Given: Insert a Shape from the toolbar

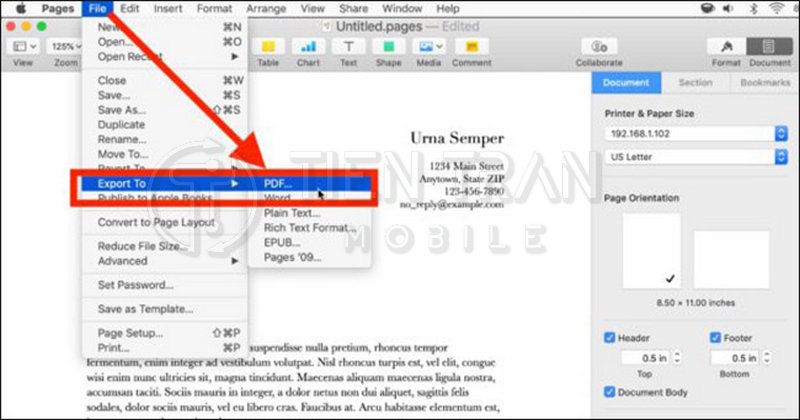Looking at the screenshot, I should [x=388, y=47].
